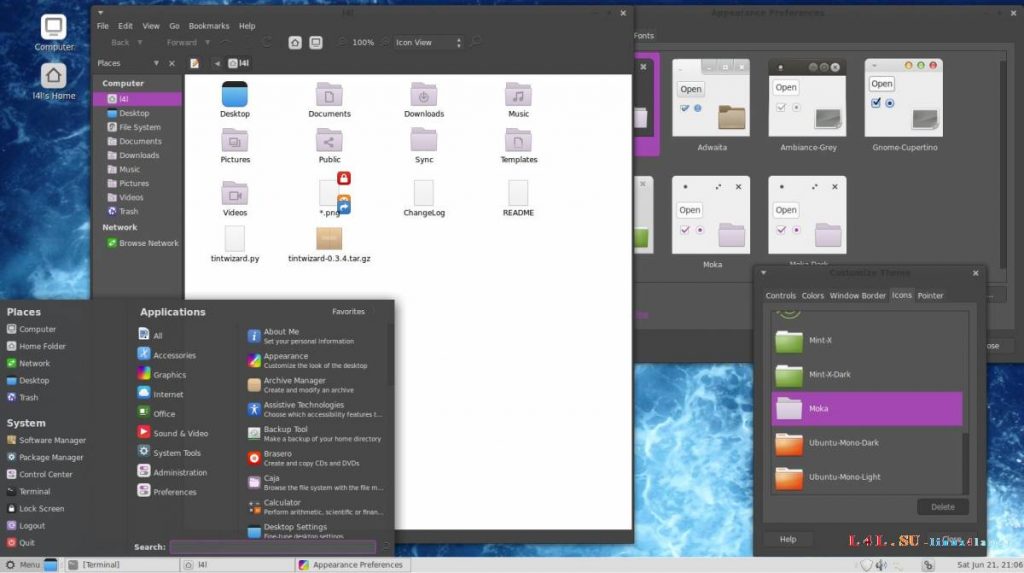Viewport: 1024px width, 573px height.
Task: Open the Backup Tool menu entry
Action: [x=315, y=434]
